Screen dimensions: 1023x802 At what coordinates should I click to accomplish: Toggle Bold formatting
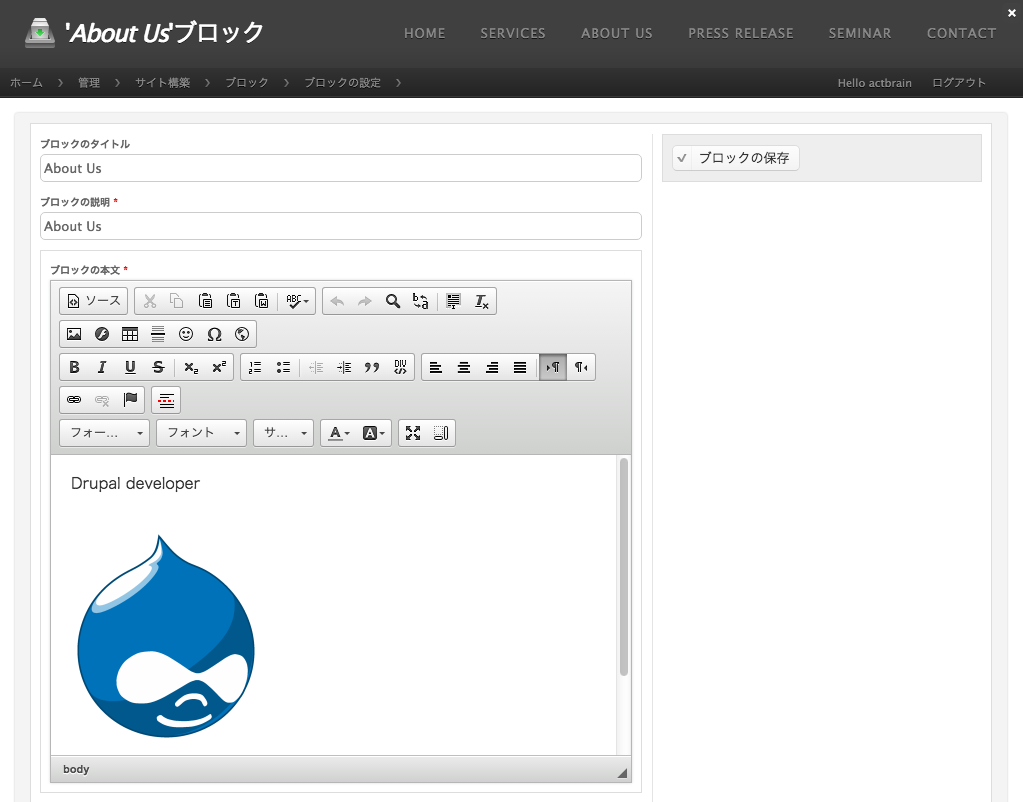(74, 367)
